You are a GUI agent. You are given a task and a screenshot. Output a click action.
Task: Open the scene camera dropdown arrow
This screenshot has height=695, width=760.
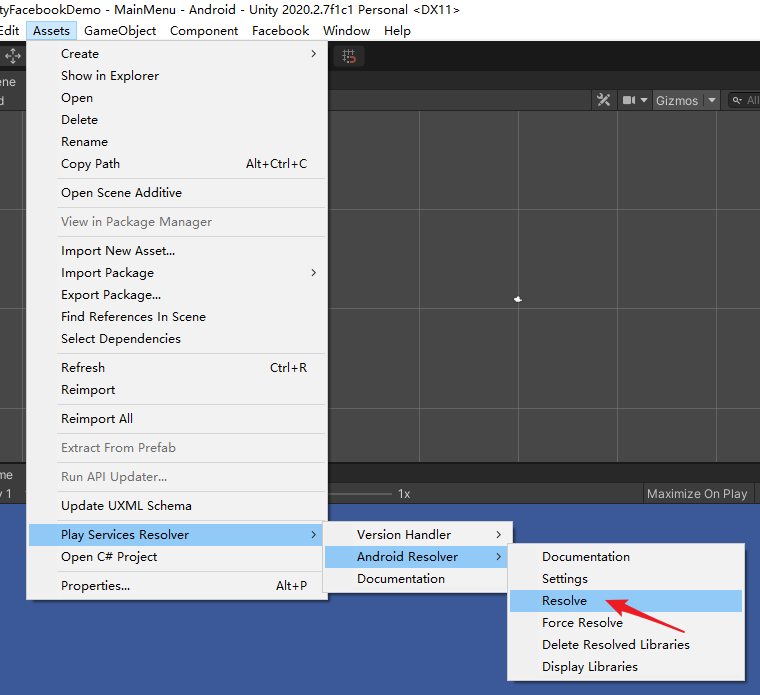pyautogui.click(x=644, y=100)
